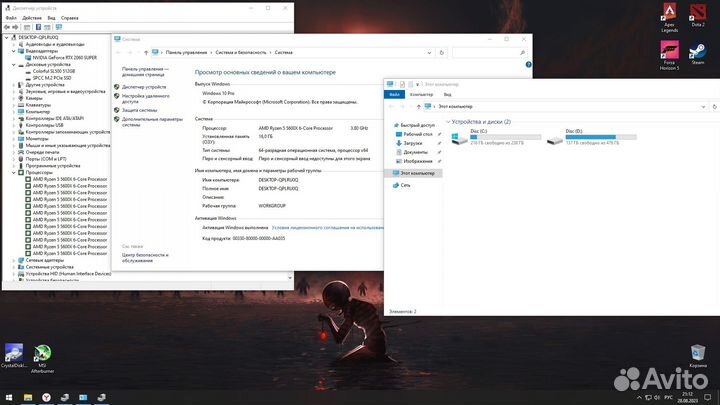Screen dimensions: 720x405
Task: Click the monitor scan icon in Device Manager toolbar
Action: tap(59, 27)
